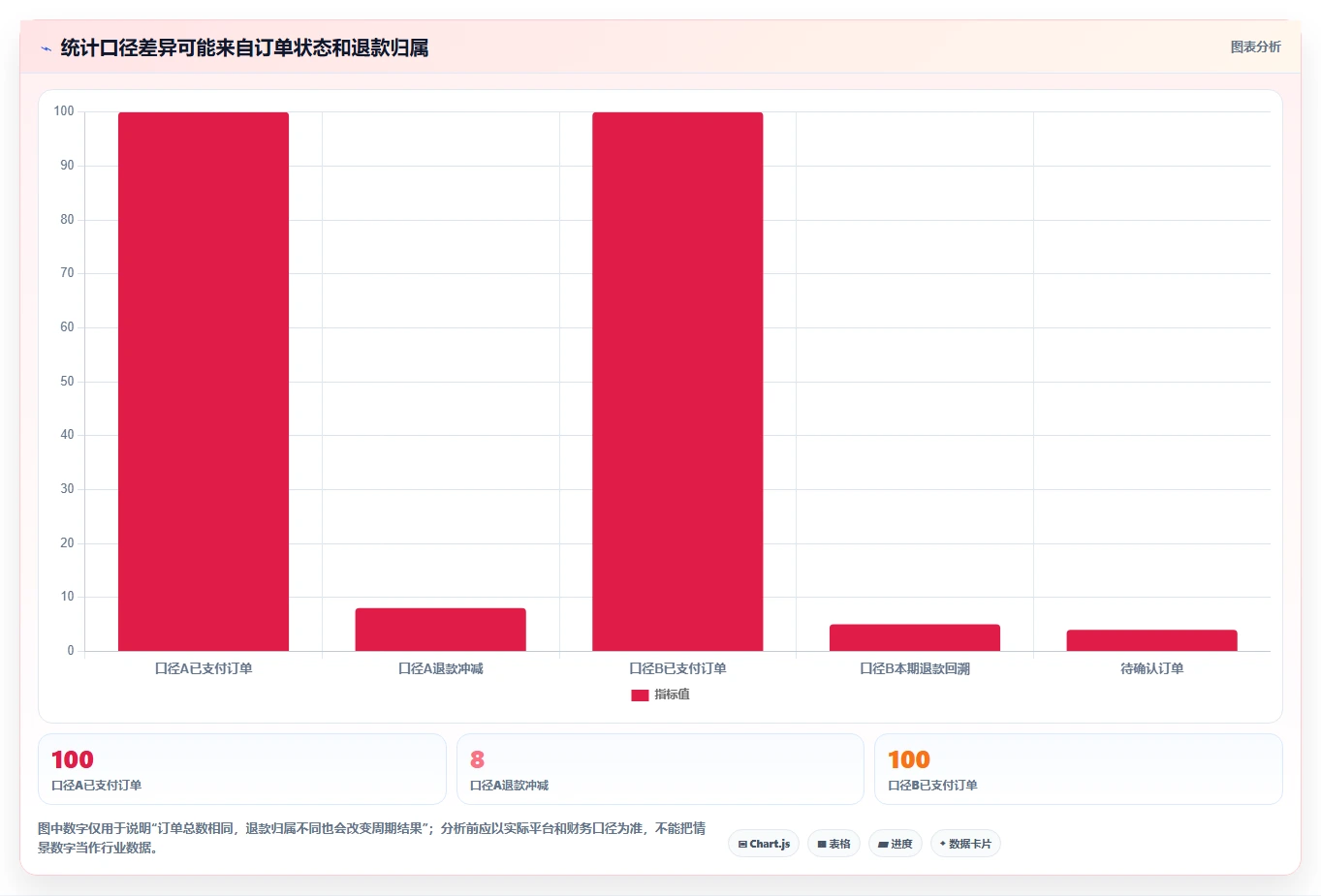Click the 口径B已支付订单 bar in the chart
The width and height of the screenshot is (1321, 896).
point(677,382)
